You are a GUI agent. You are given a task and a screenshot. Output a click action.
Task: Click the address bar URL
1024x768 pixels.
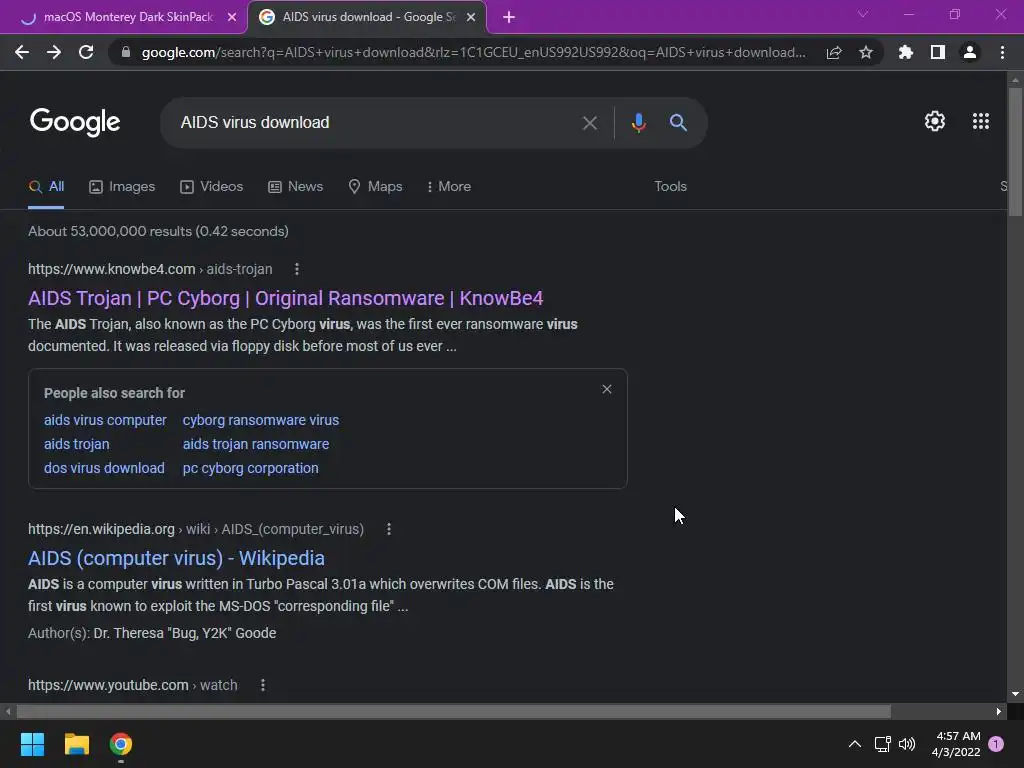coord(473,52)
